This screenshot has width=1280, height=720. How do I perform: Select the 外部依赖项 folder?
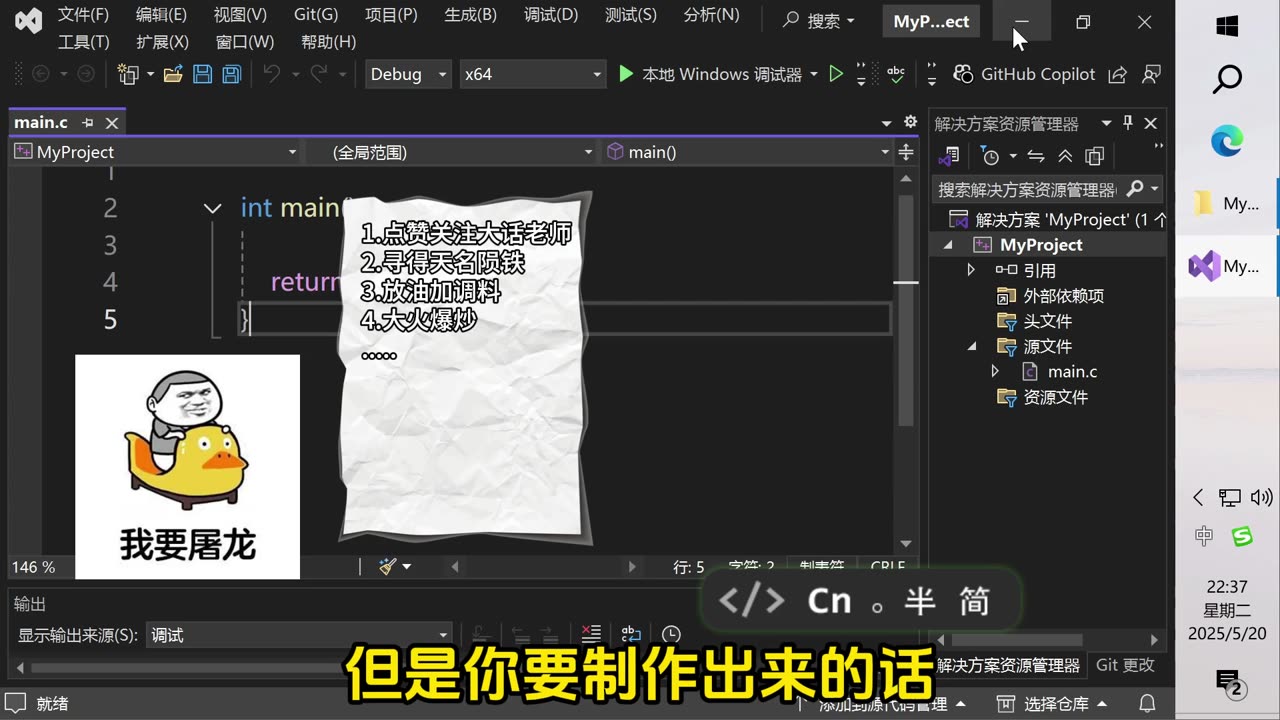pos(1050,295)
